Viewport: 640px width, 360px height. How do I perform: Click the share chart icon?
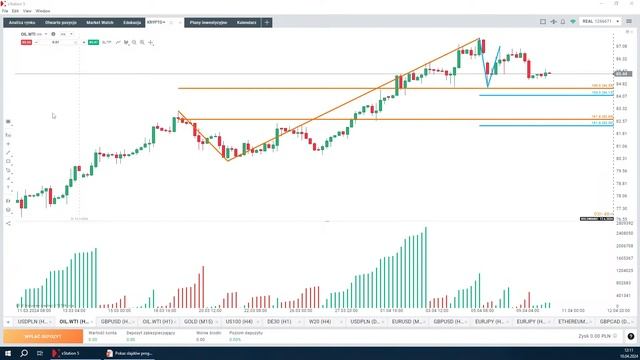(8, 223)
